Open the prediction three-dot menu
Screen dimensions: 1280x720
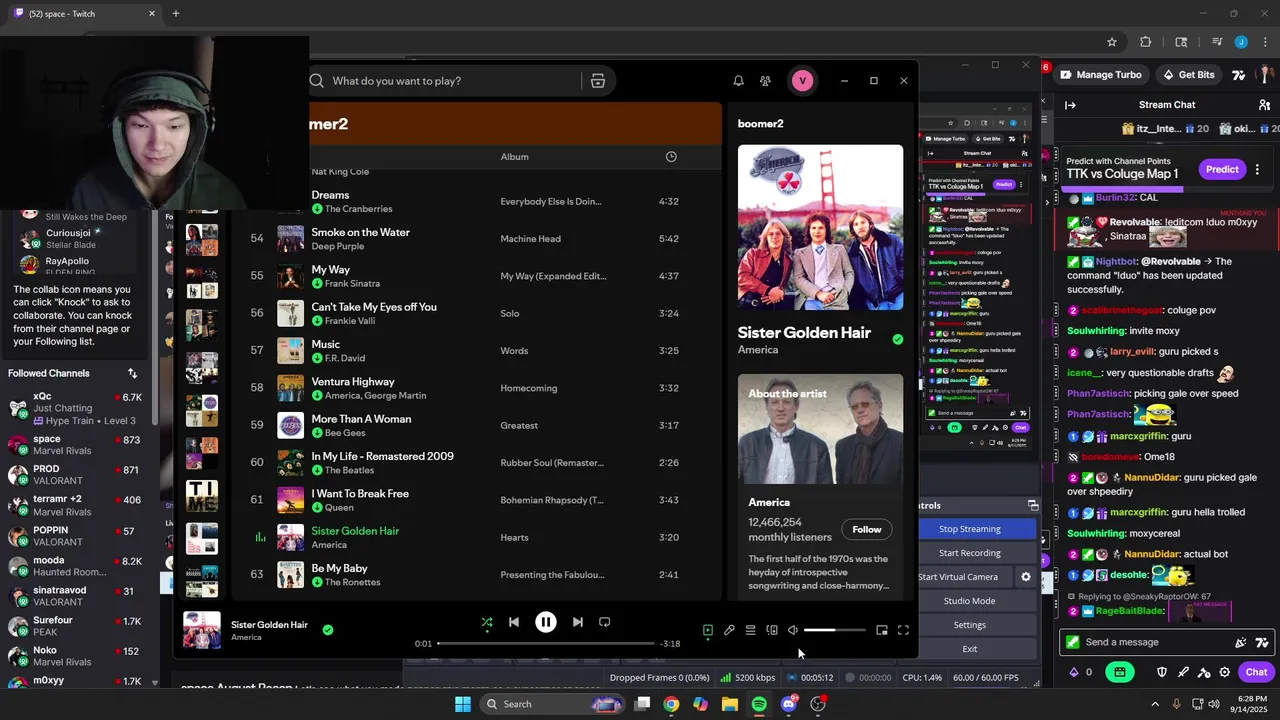pyautogui.click(x=1257, y=170)
